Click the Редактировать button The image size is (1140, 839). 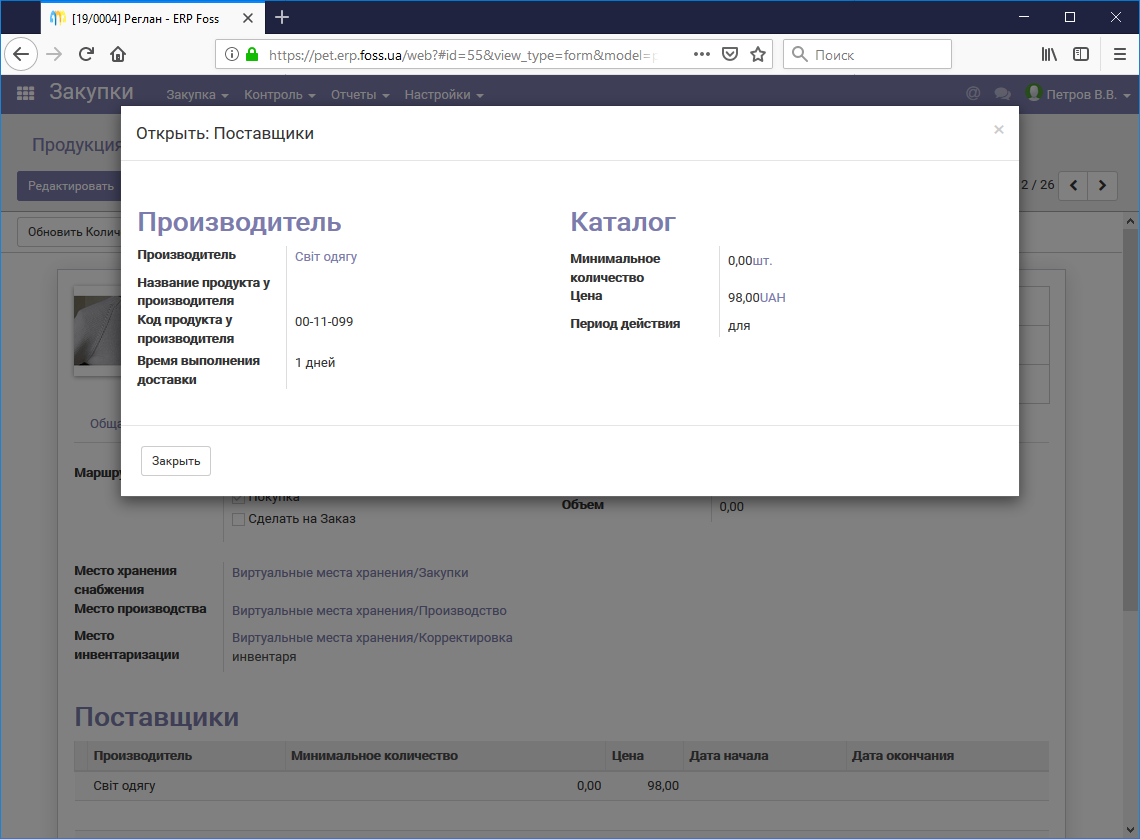point(71,186)
